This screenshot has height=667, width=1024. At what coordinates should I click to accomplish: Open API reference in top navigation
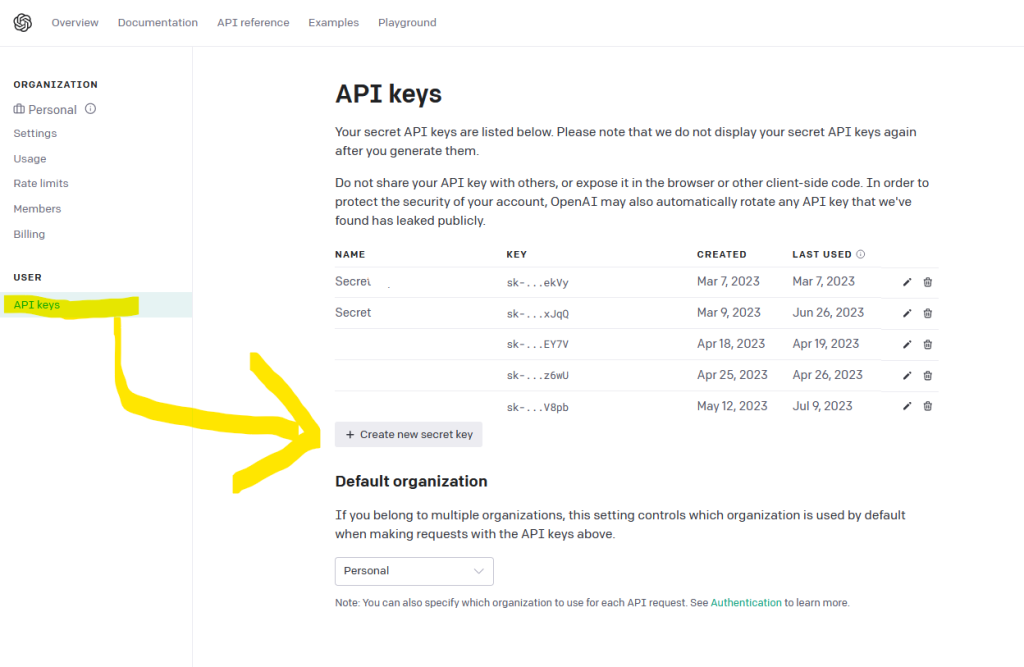pos(253,22)
